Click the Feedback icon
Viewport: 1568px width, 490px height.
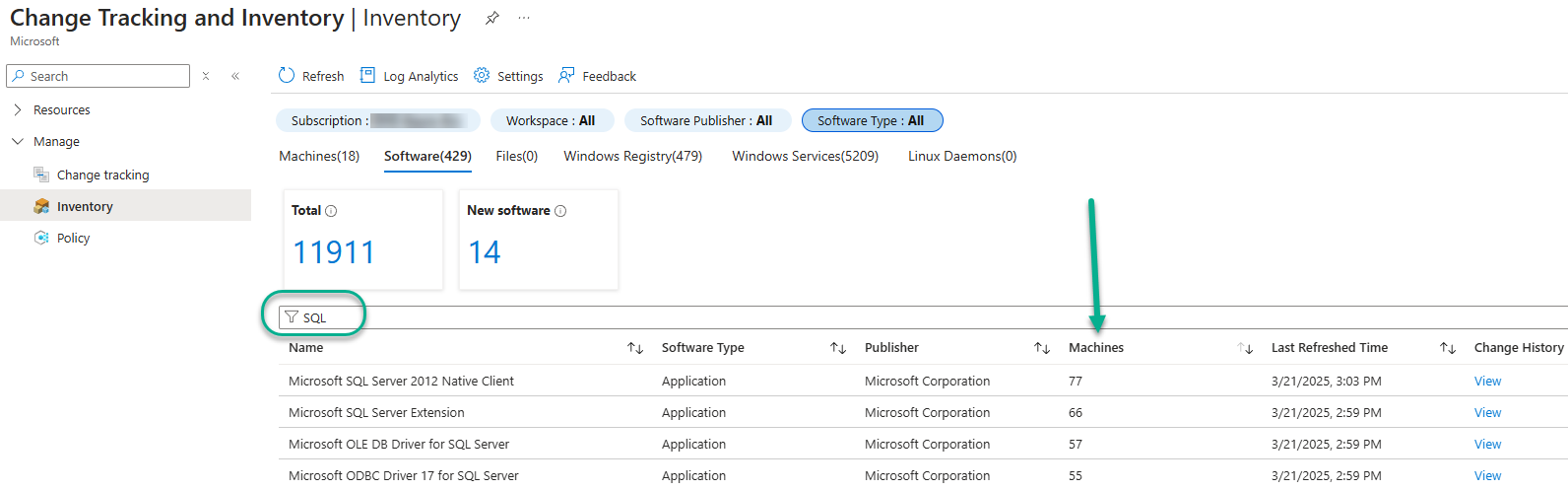point(566,76)
